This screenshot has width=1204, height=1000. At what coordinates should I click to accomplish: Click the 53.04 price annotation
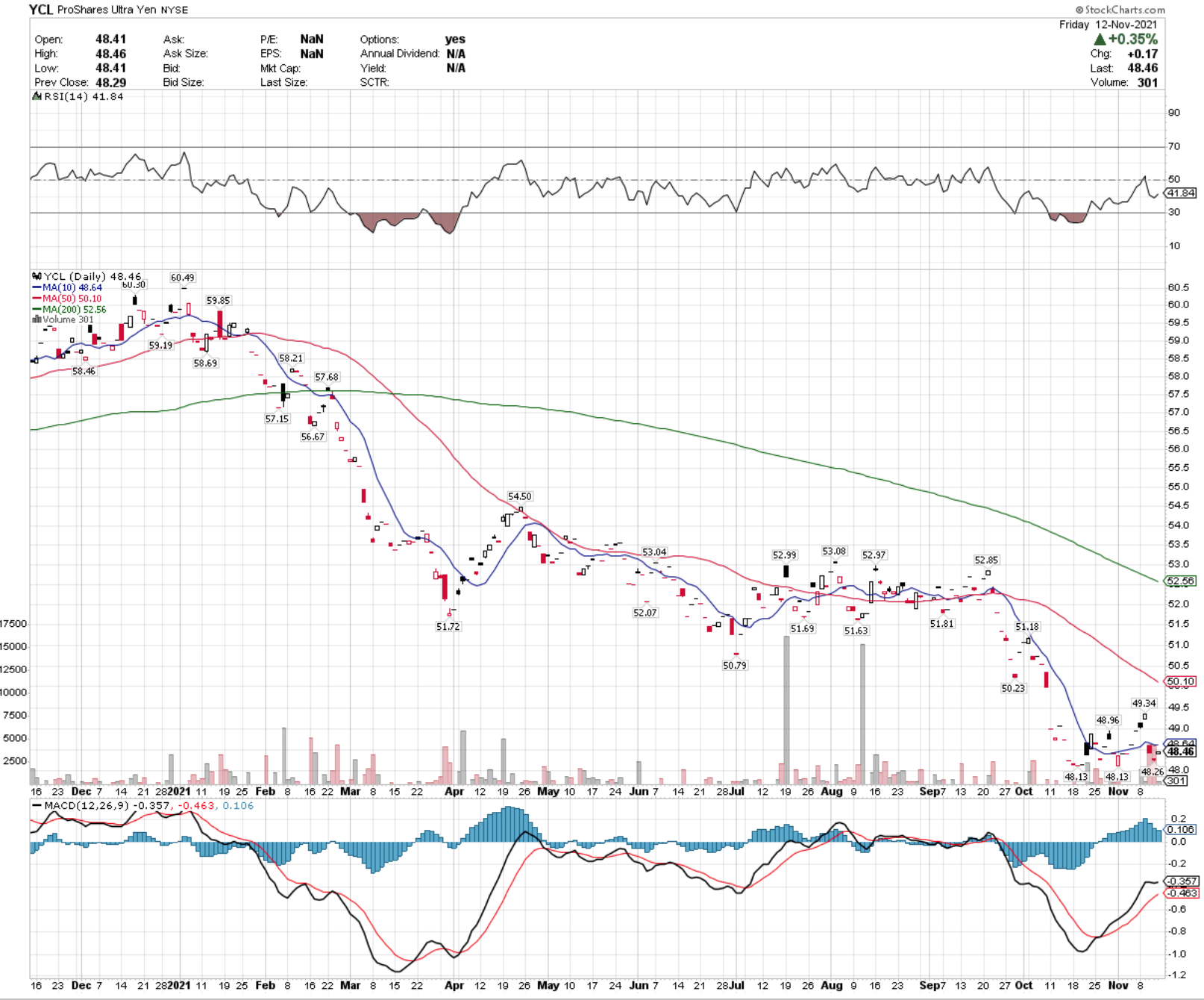[654, 552]
